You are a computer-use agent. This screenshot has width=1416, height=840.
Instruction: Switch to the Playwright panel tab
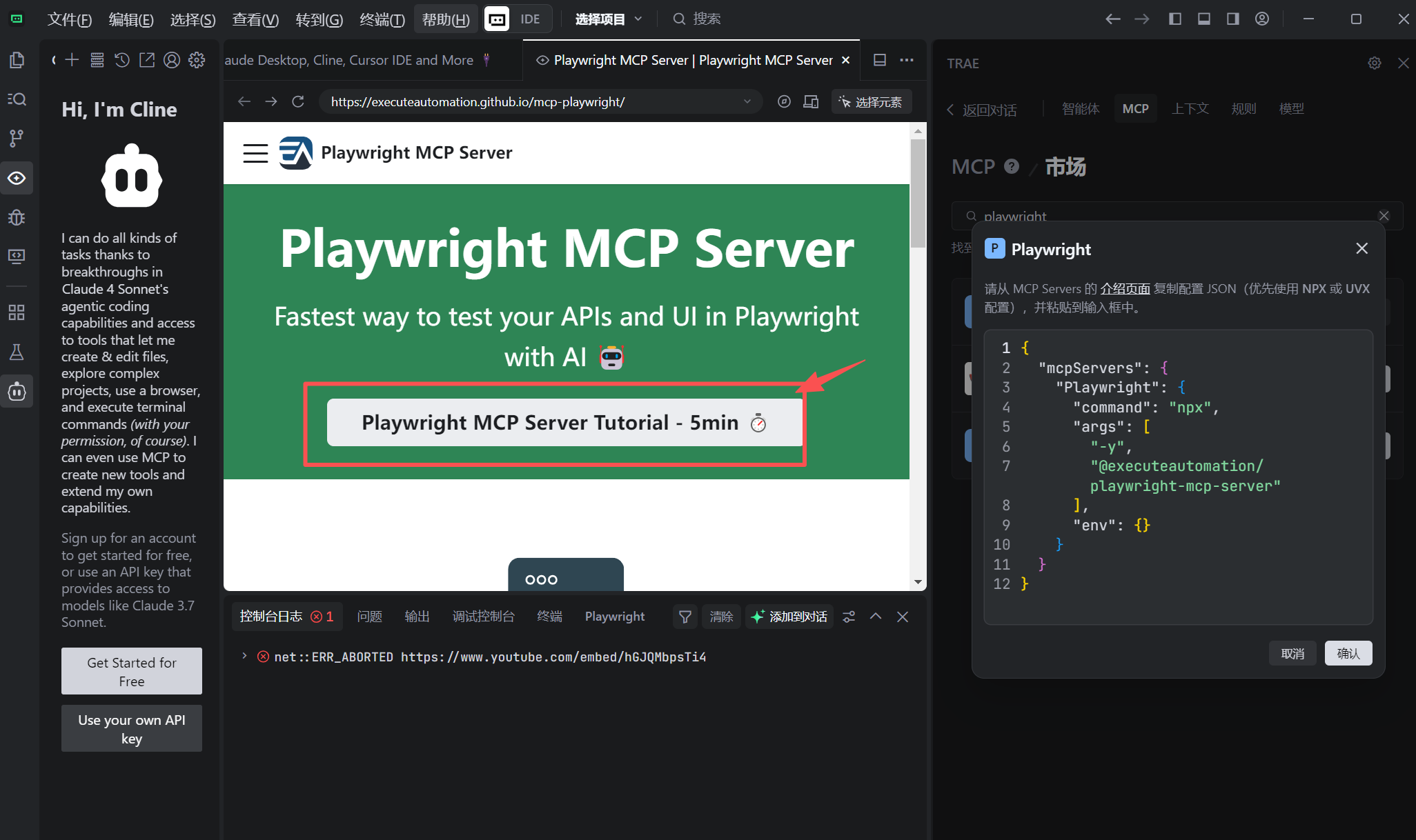(614, 616)
